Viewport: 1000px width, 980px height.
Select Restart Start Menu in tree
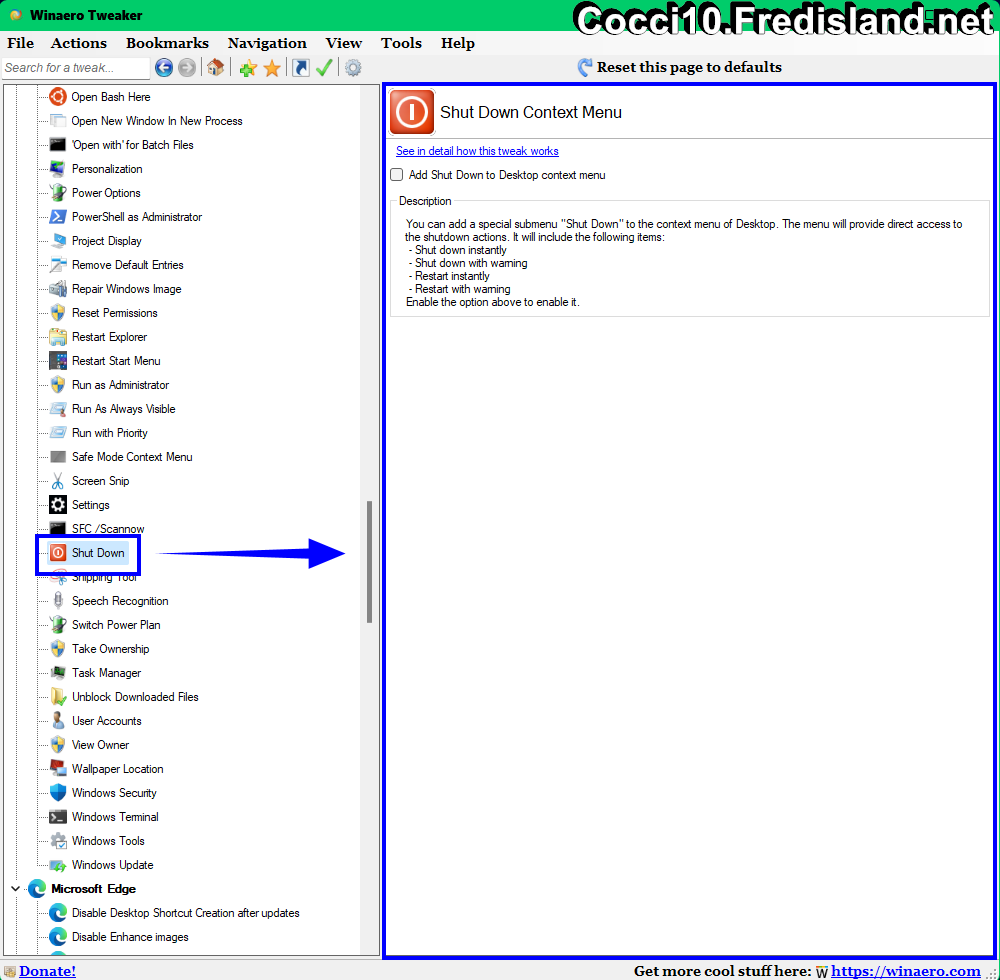coord(116,361)
